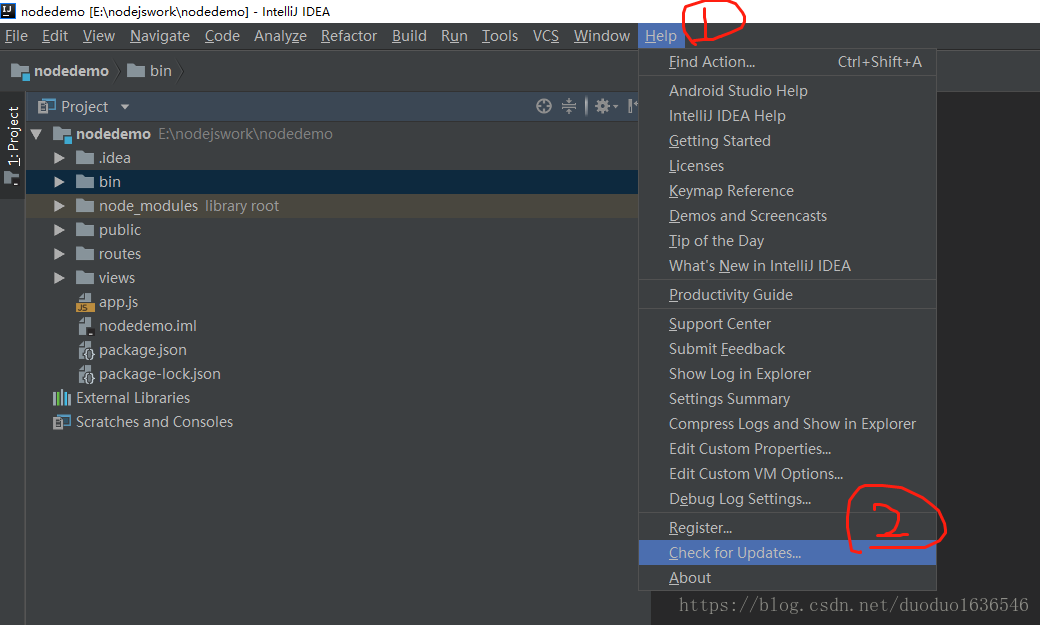Choose Edit Custom Properties...
Image resolution: width=1040 pixels, height=625 pixels.
tap(787, 449)
